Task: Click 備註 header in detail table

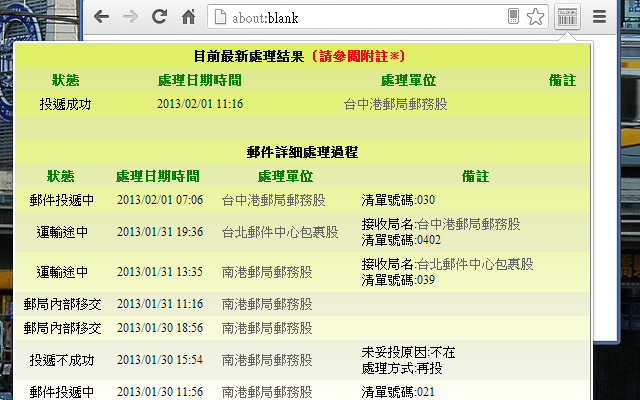Action: 476,176
